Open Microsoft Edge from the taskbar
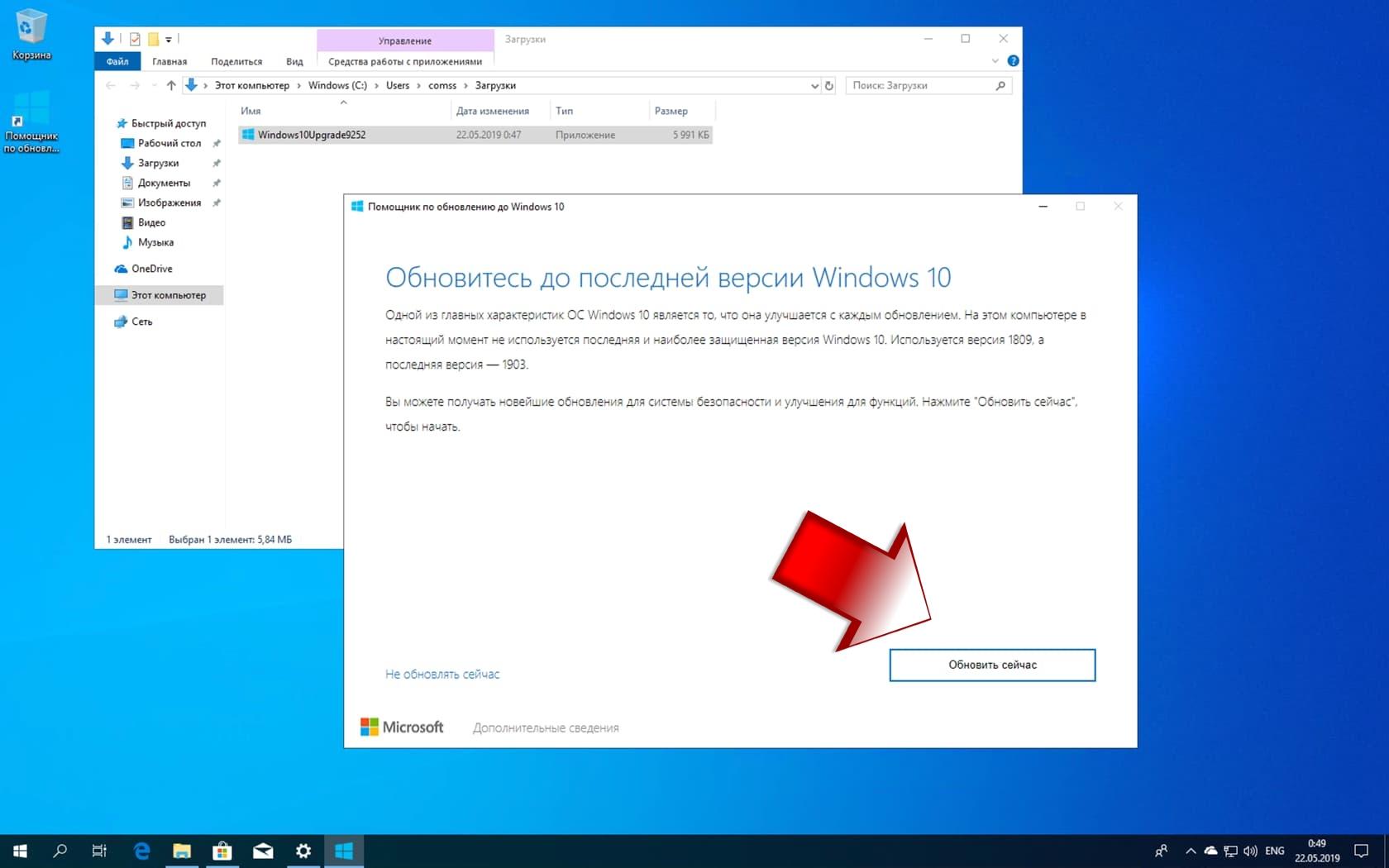 pos(141,851)
